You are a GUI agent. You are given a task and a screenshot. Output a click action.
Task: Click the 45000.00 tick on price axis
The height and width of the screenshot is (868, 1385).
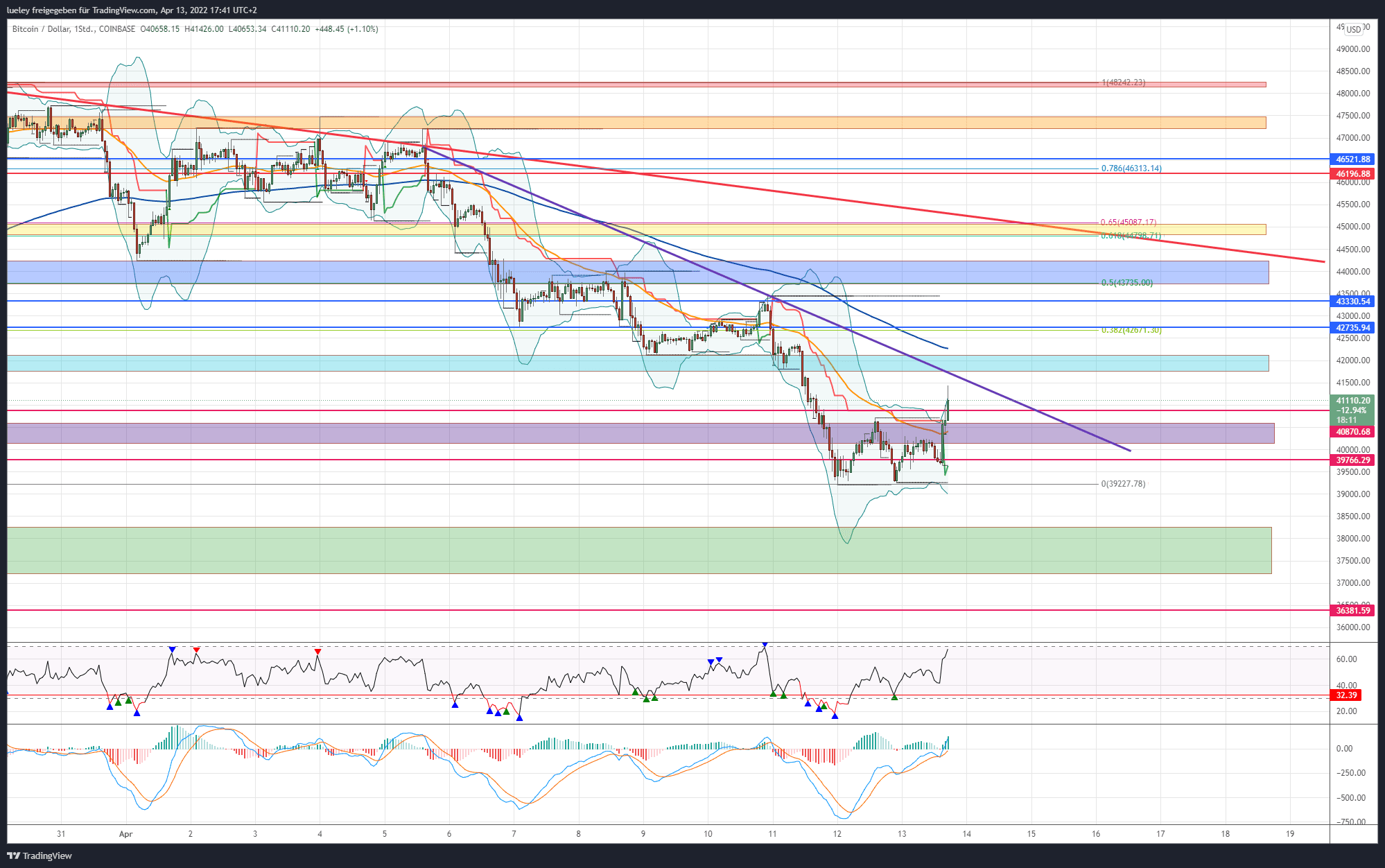(x=1353, y=227)
